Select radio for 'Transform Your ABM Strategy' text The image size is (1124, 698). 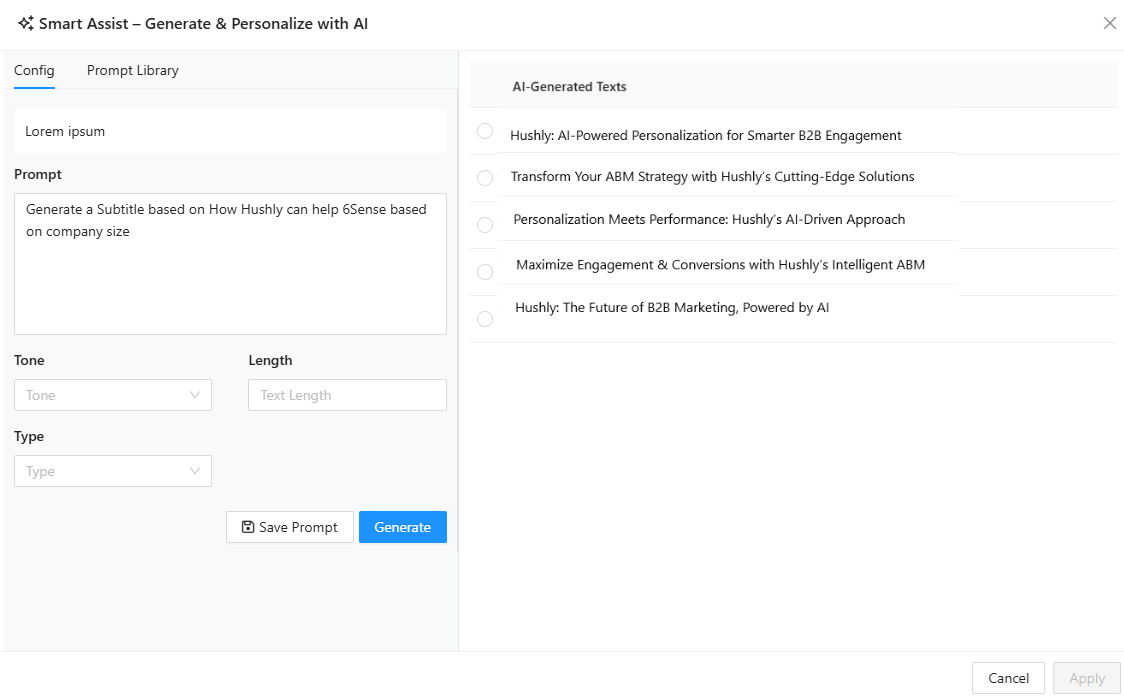[x=485, y=178]
